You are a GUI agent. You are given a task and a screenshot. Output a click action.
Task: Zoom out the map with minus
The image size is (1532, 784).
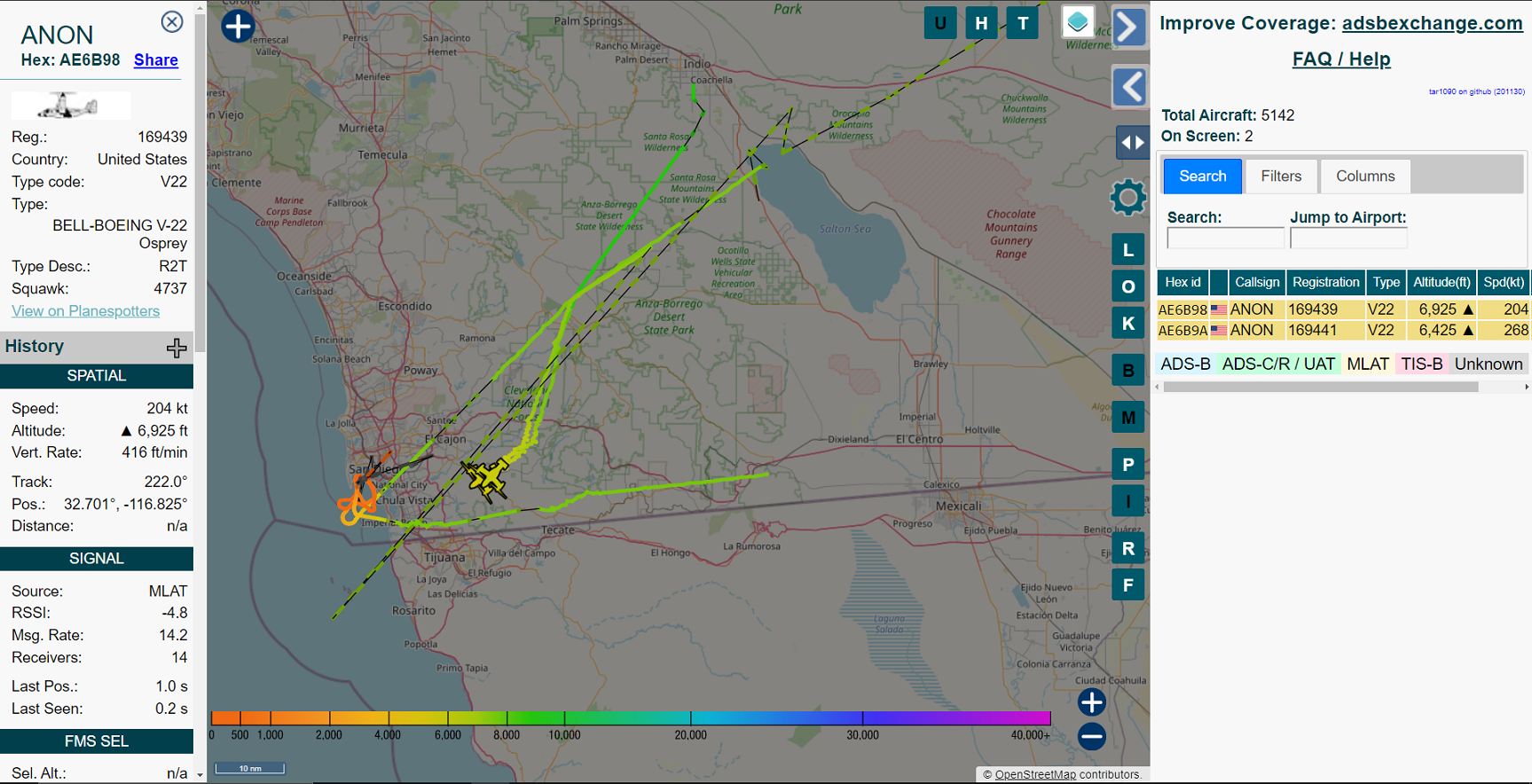1092,736
